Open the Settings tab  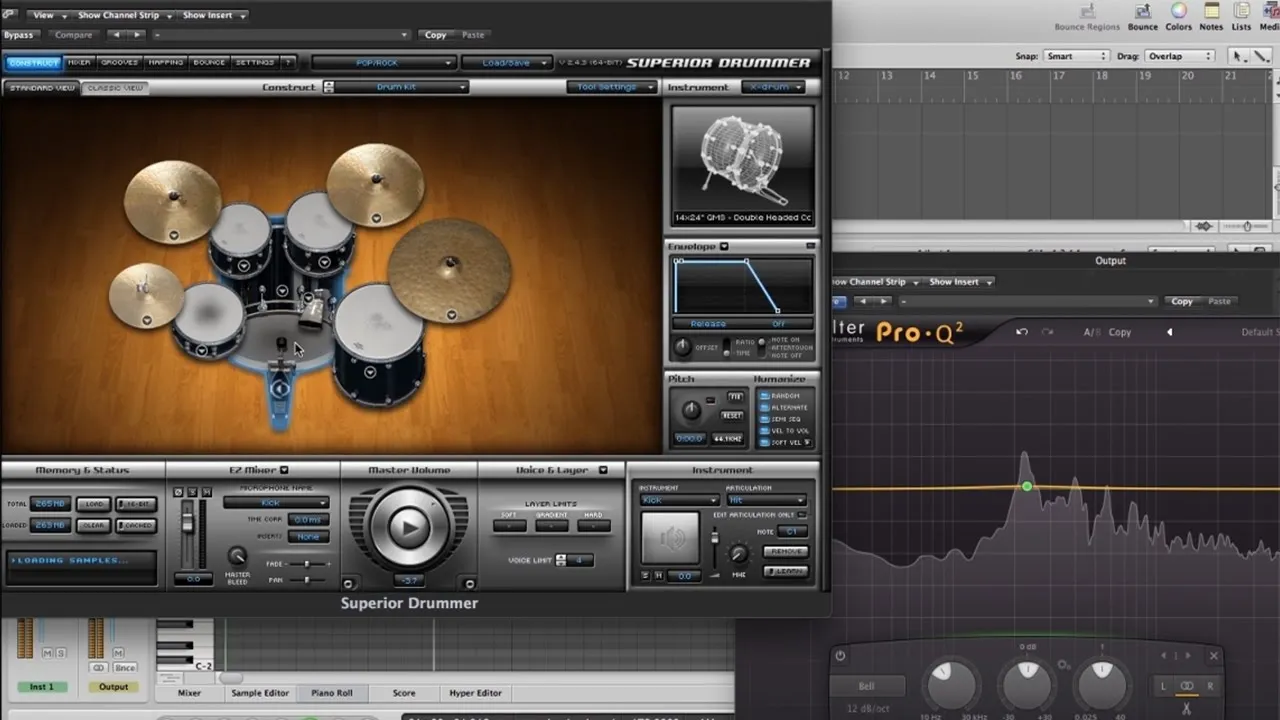click(255, 62)
